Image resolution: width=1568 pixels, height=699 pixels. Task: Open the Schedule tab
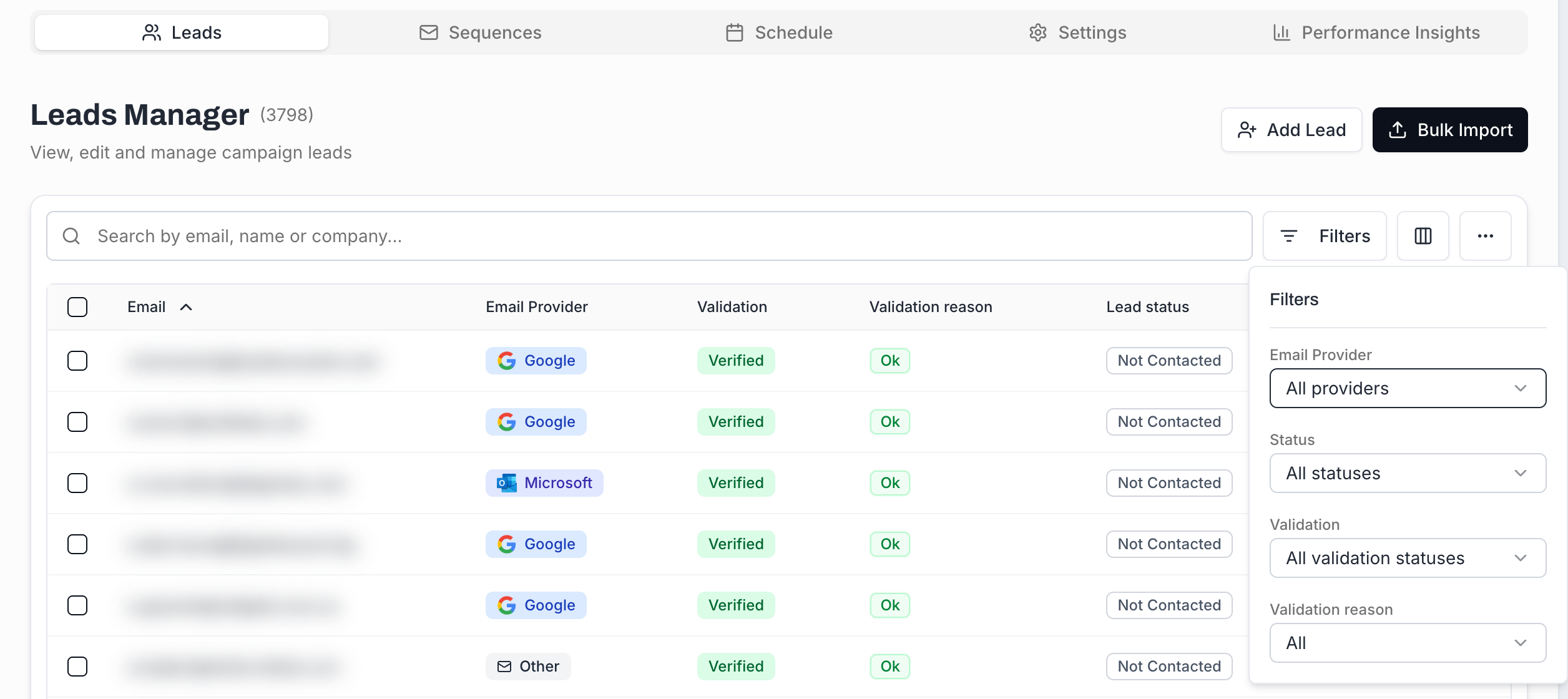[x=779, y=32]
